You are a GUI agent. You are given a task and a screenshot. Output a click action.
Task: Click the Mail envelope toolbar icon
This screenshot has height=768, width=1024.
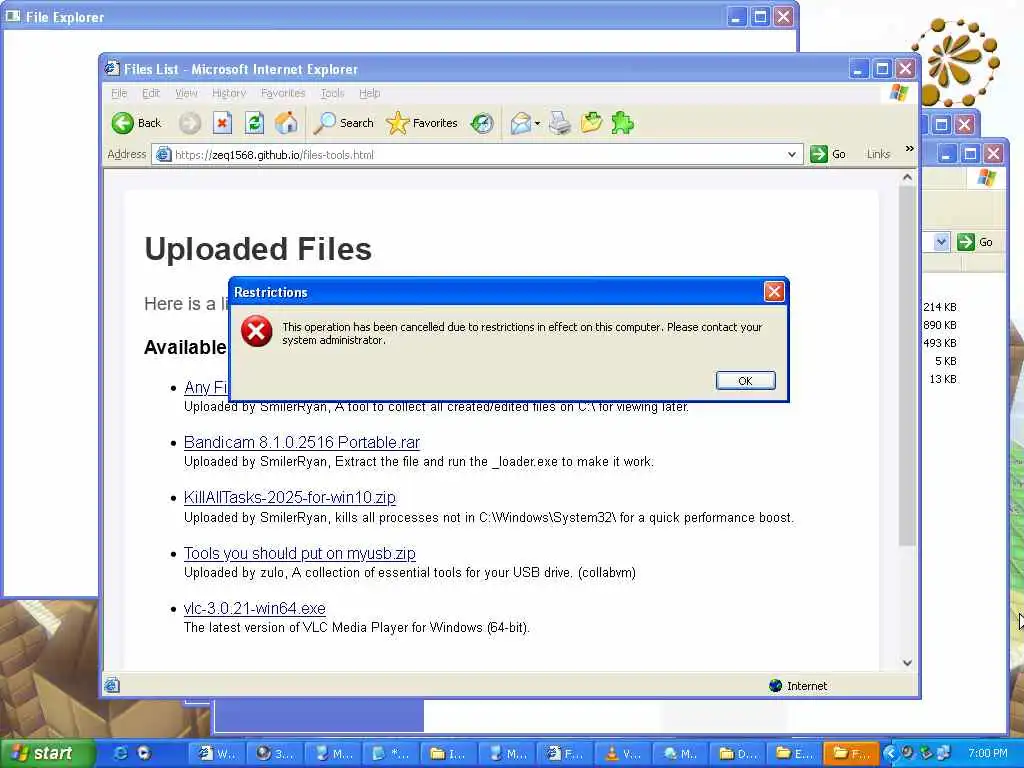520,123
